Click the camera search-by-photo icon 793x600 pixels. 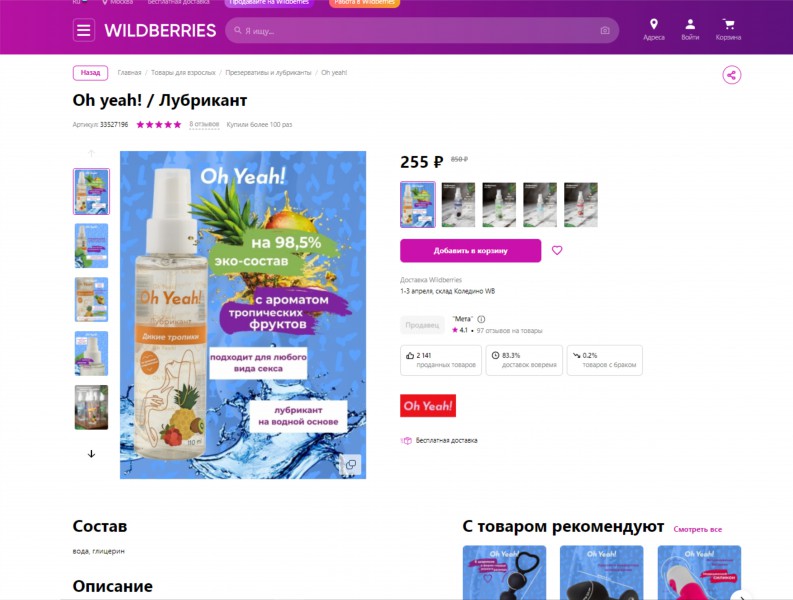point(605,31)
